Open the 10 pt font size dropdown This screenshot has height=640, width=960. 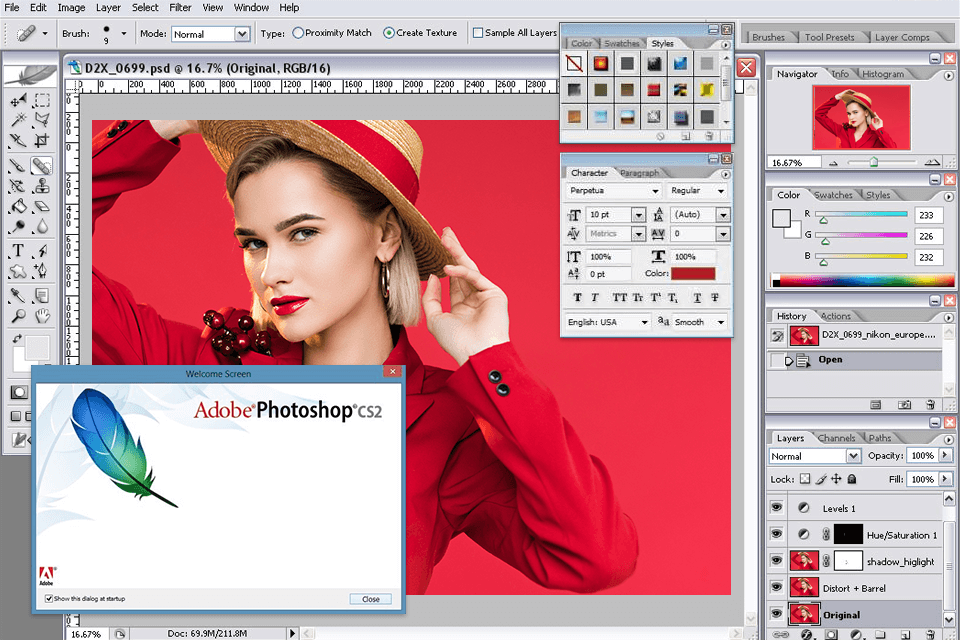click(638, 215)
